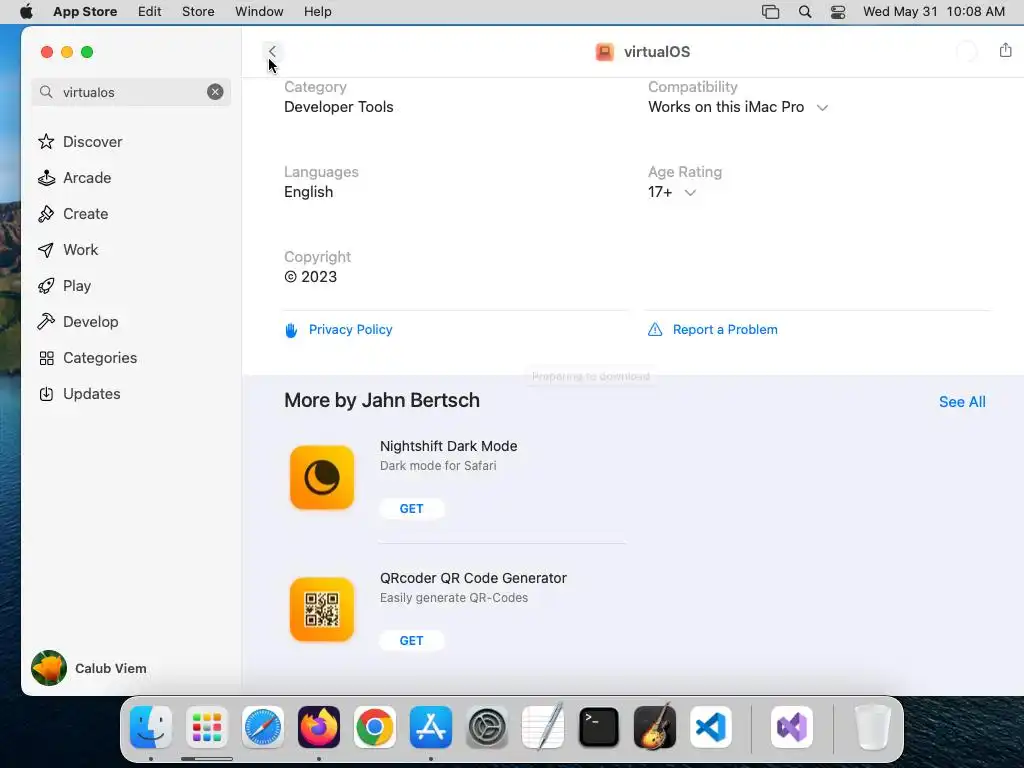The height and width of the screenshot is (768, 1024).
Task: Open Spotlight search in menu bar
Action: pos(805,12)
